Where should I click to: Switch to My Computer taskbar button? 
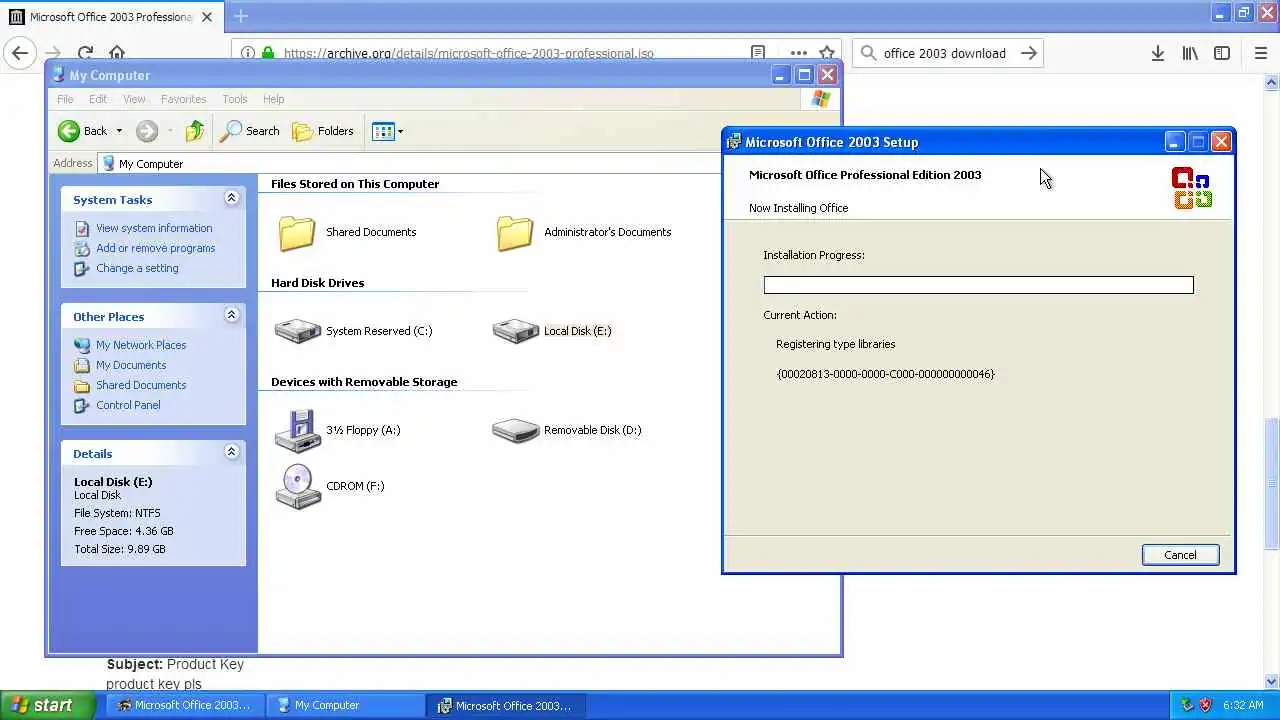pyautogui.click(x=345, y=705)
